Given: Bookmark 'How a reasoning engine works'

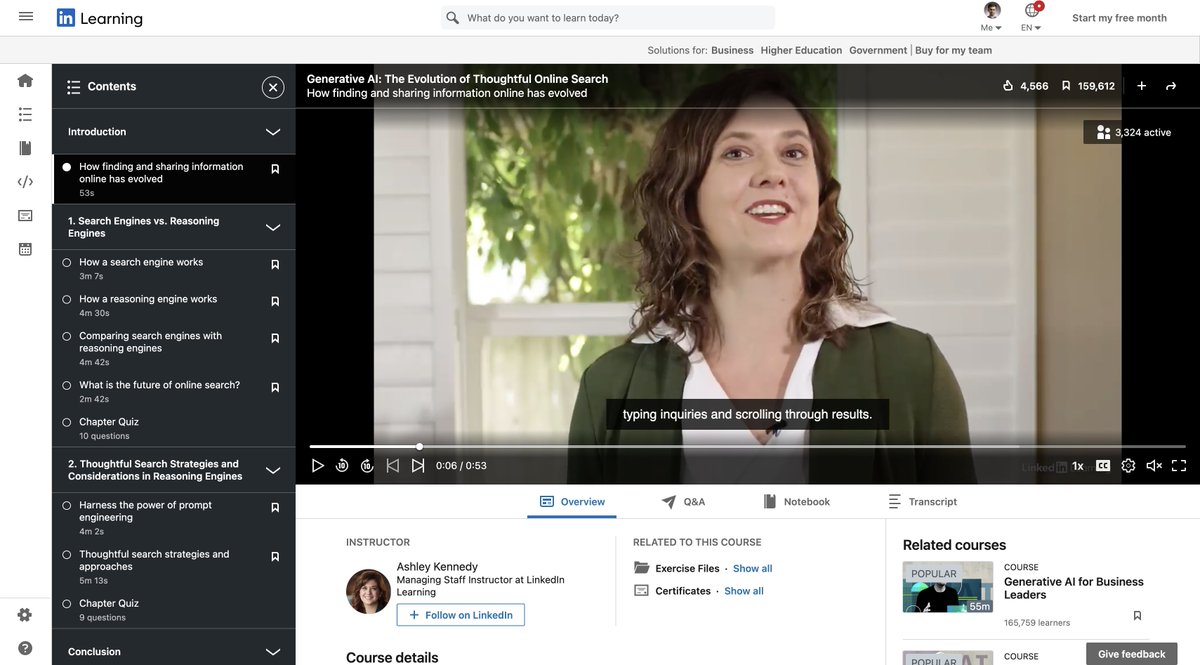Looking at the screenshot, I should [x=275, y=301].
